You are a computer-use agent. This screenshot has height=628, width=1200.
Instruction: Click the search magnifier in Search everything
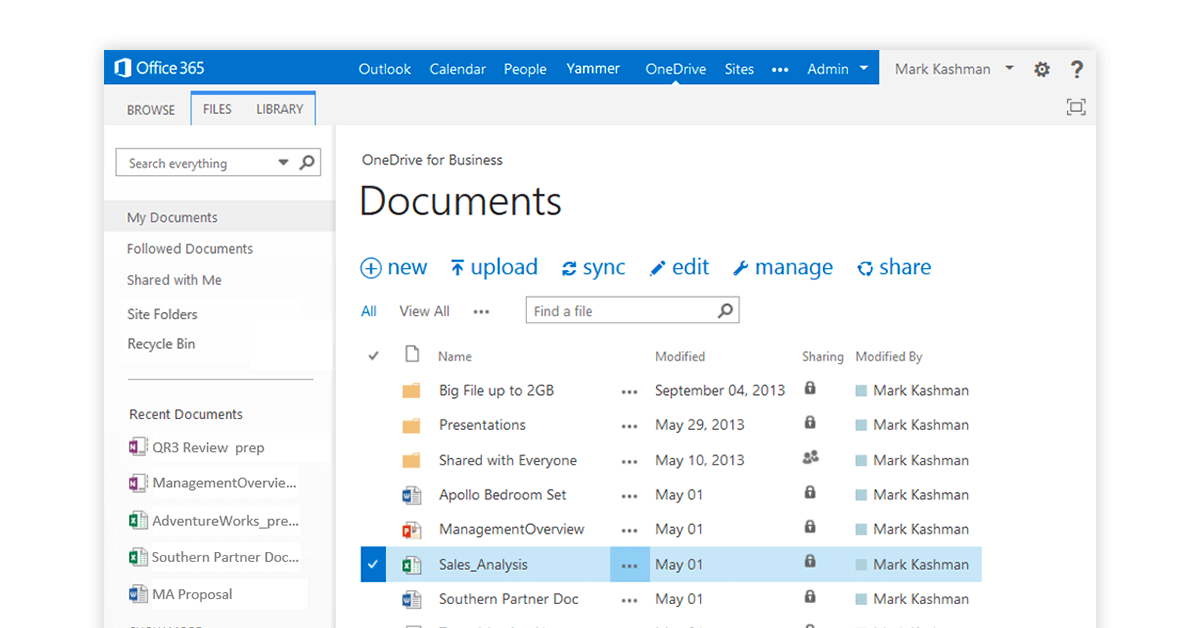307,162
